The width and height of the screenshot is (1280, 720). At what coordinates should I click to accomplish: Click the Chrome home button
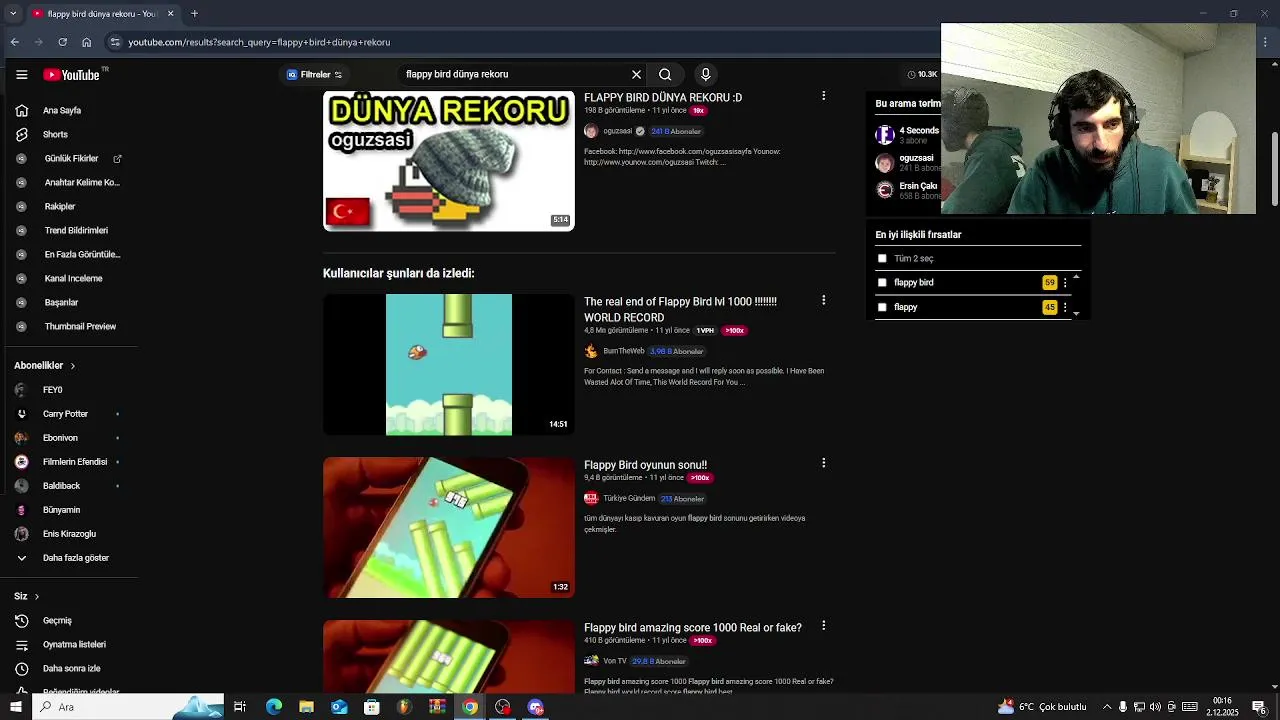click(x=86, y=42)
